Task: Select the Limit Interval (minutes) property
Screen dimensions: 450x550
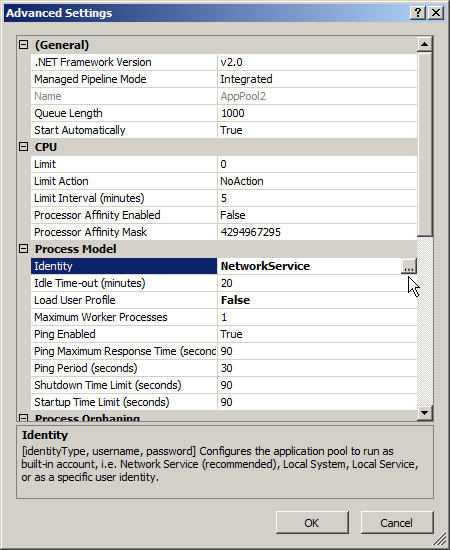Action: (x=124, y=198)
